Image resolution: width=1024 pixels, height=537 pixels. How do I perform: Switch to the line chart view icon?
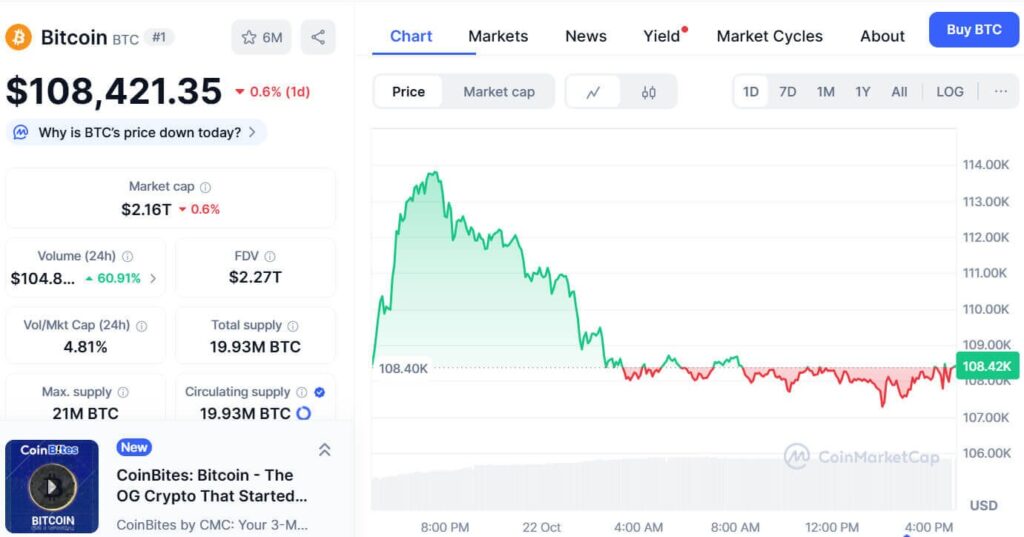point(593,92)
